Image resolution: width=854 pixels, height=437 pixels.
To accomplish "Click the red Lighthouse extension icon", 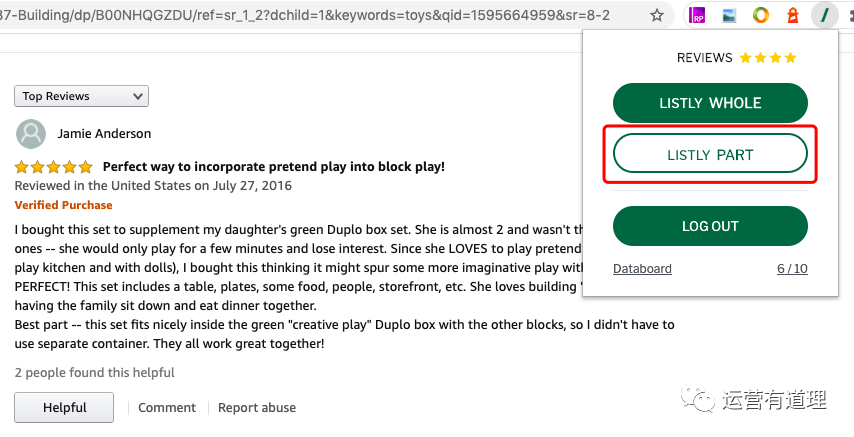I will (x=792, y=16).
